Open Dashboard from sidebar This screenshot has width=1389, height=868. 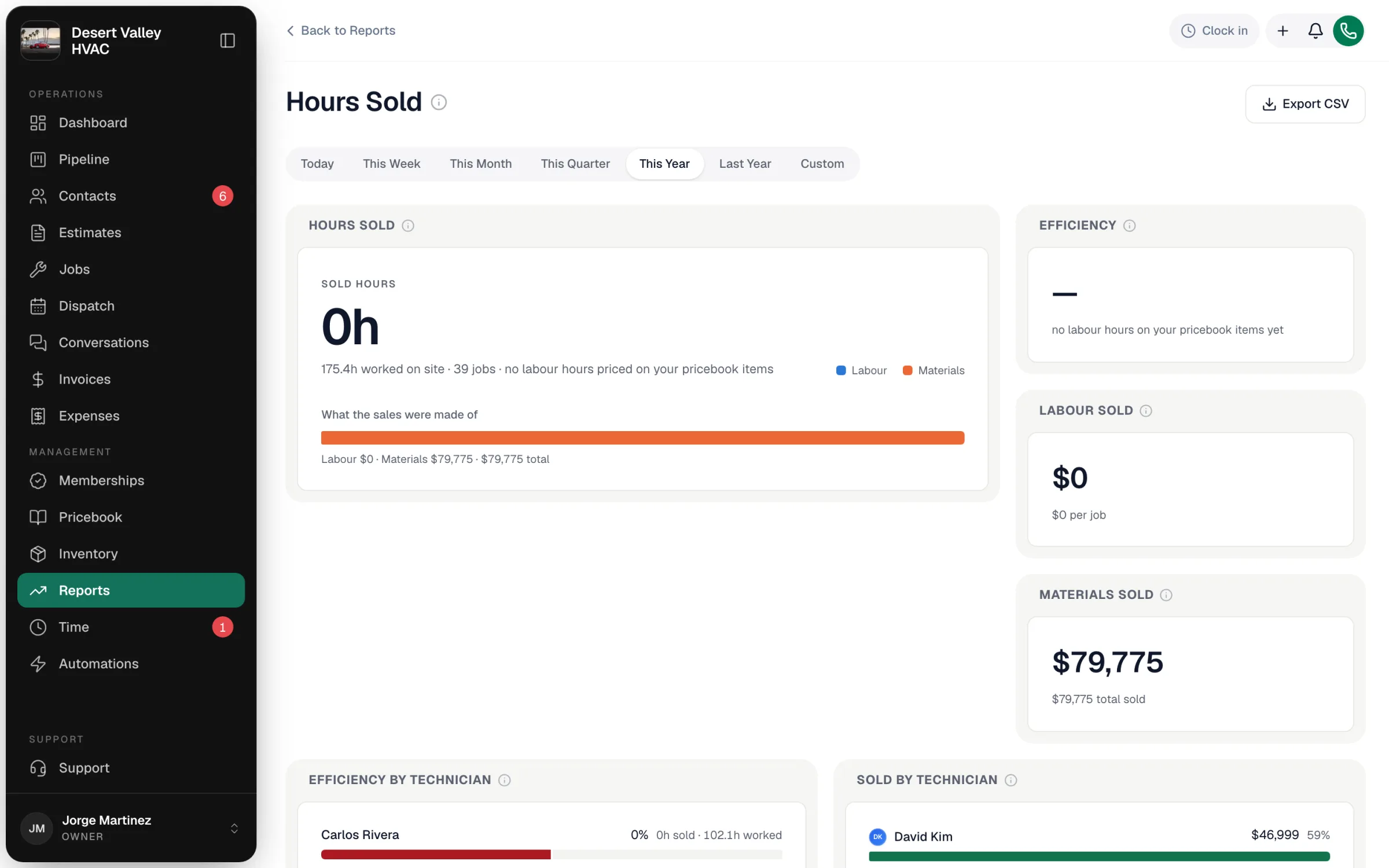pos(131,123)
